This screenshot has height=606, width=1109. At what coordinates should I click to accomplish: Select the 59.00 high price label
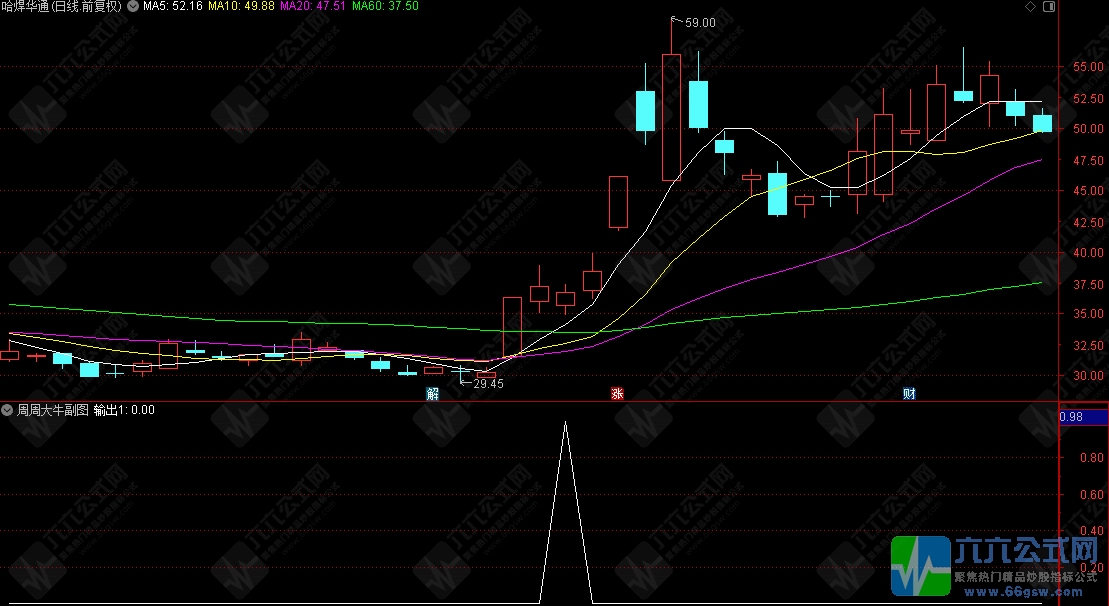(x=700, y=23)
